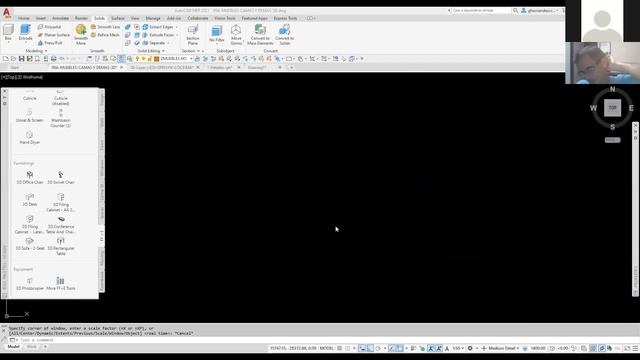Toggle MODEL space in status bar
640x360 pixels.
click(327, 348)
